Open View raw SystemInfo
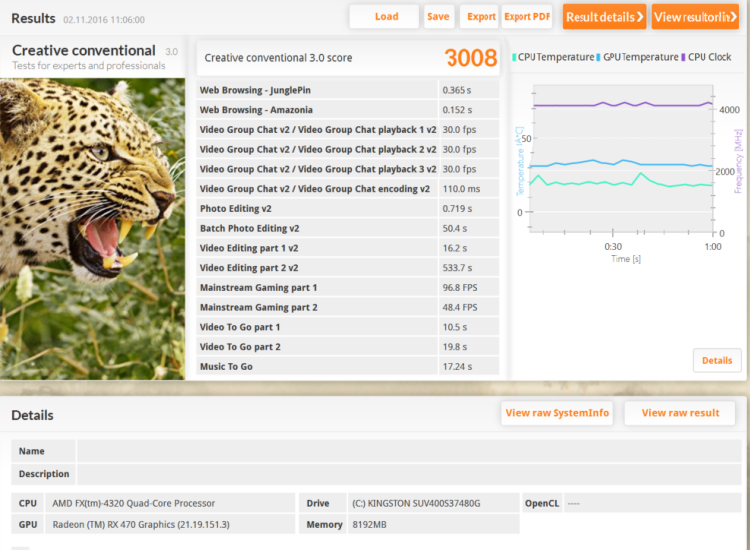The width and height of the screenshot is (750, 550). coord(557,413)
